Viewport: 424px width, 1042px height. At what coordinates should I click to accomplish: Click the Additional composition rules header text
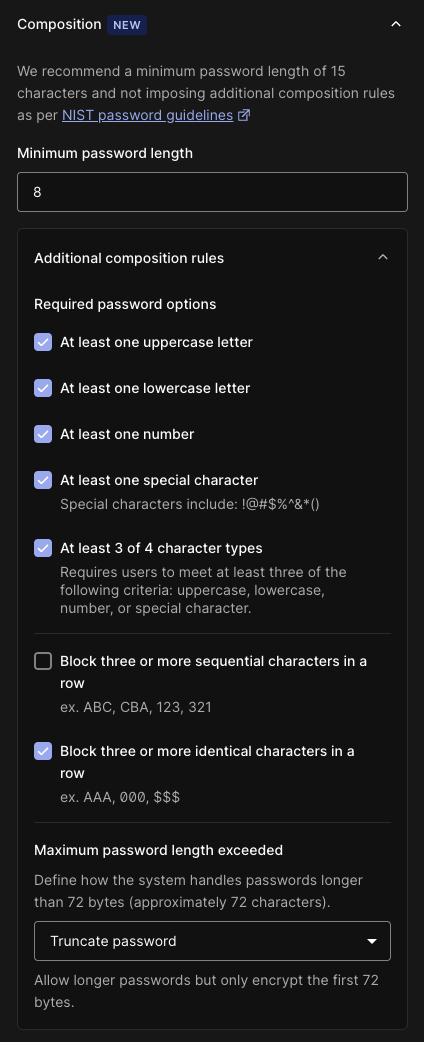pos(129,258)
